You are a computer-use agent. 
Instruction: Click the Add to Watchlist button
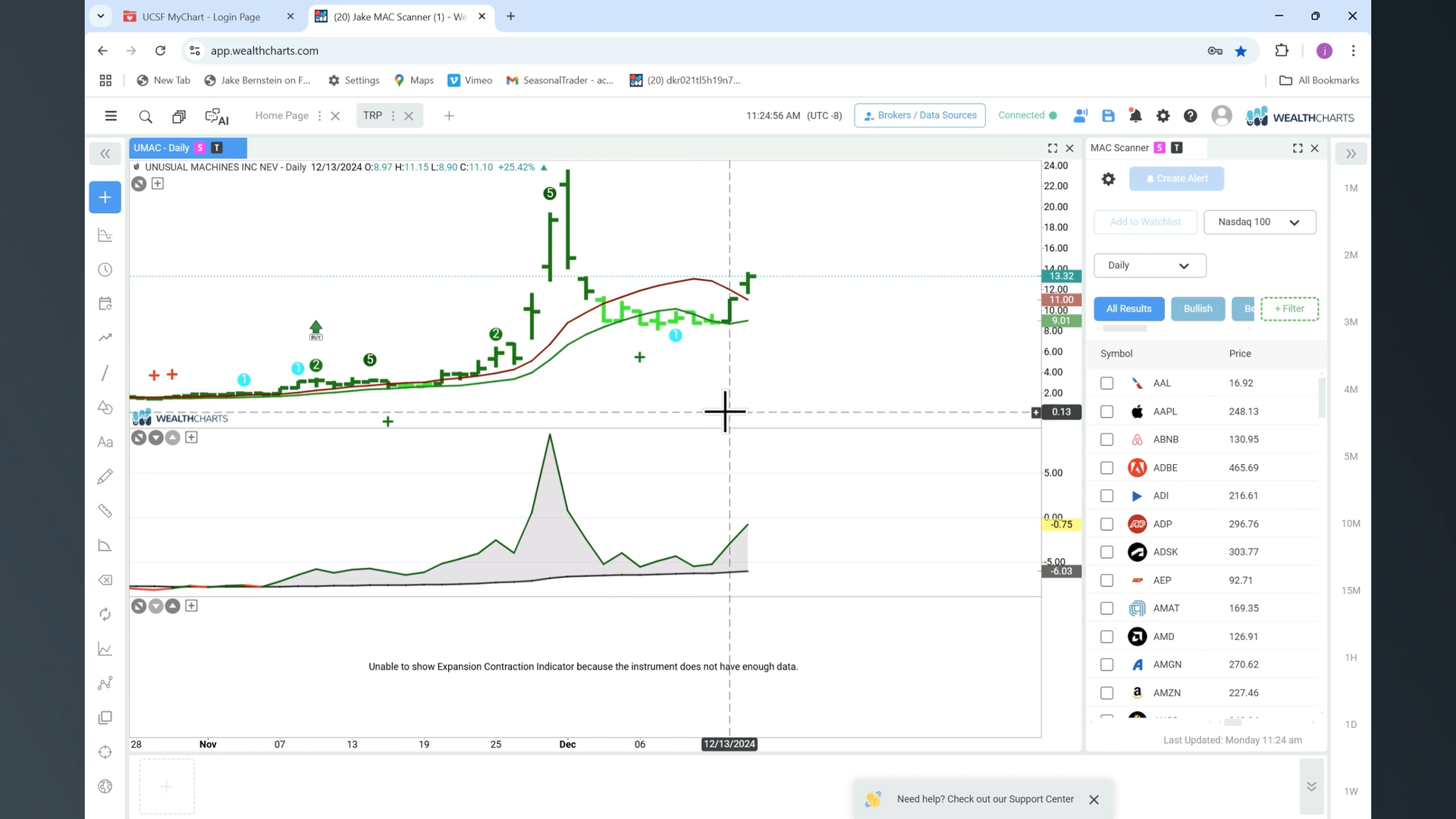(1145, 222)
